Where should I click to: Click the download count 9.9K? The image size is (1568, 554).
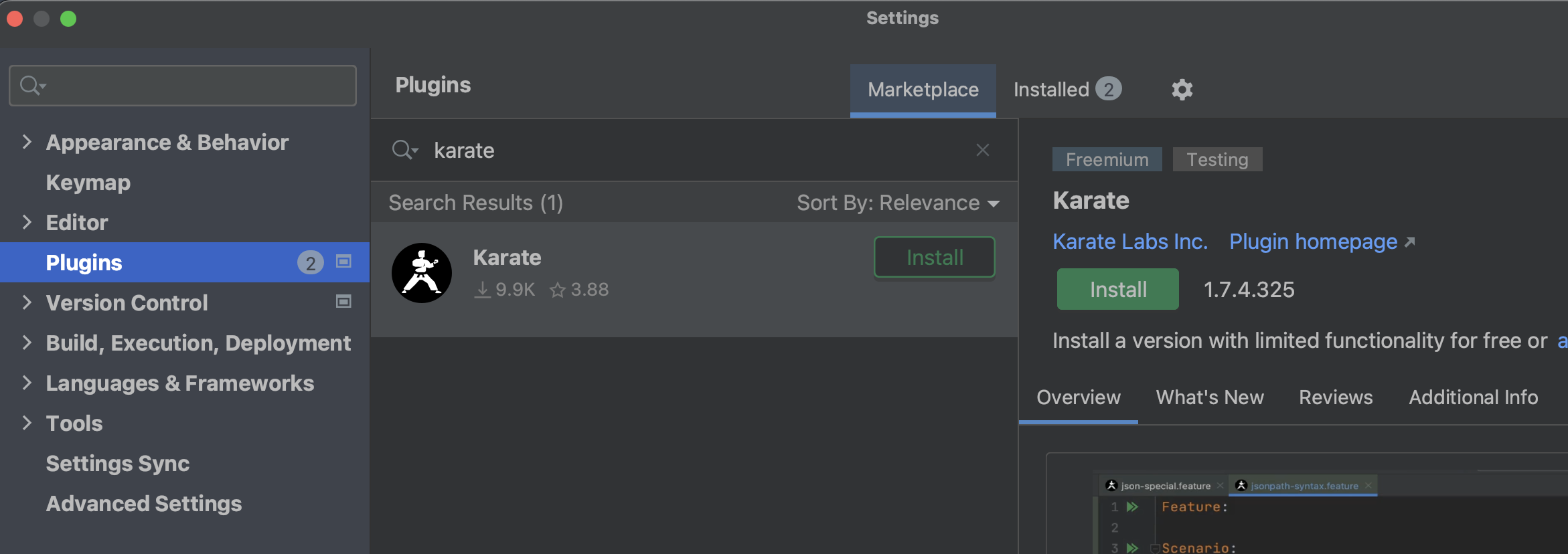[504, 290]
